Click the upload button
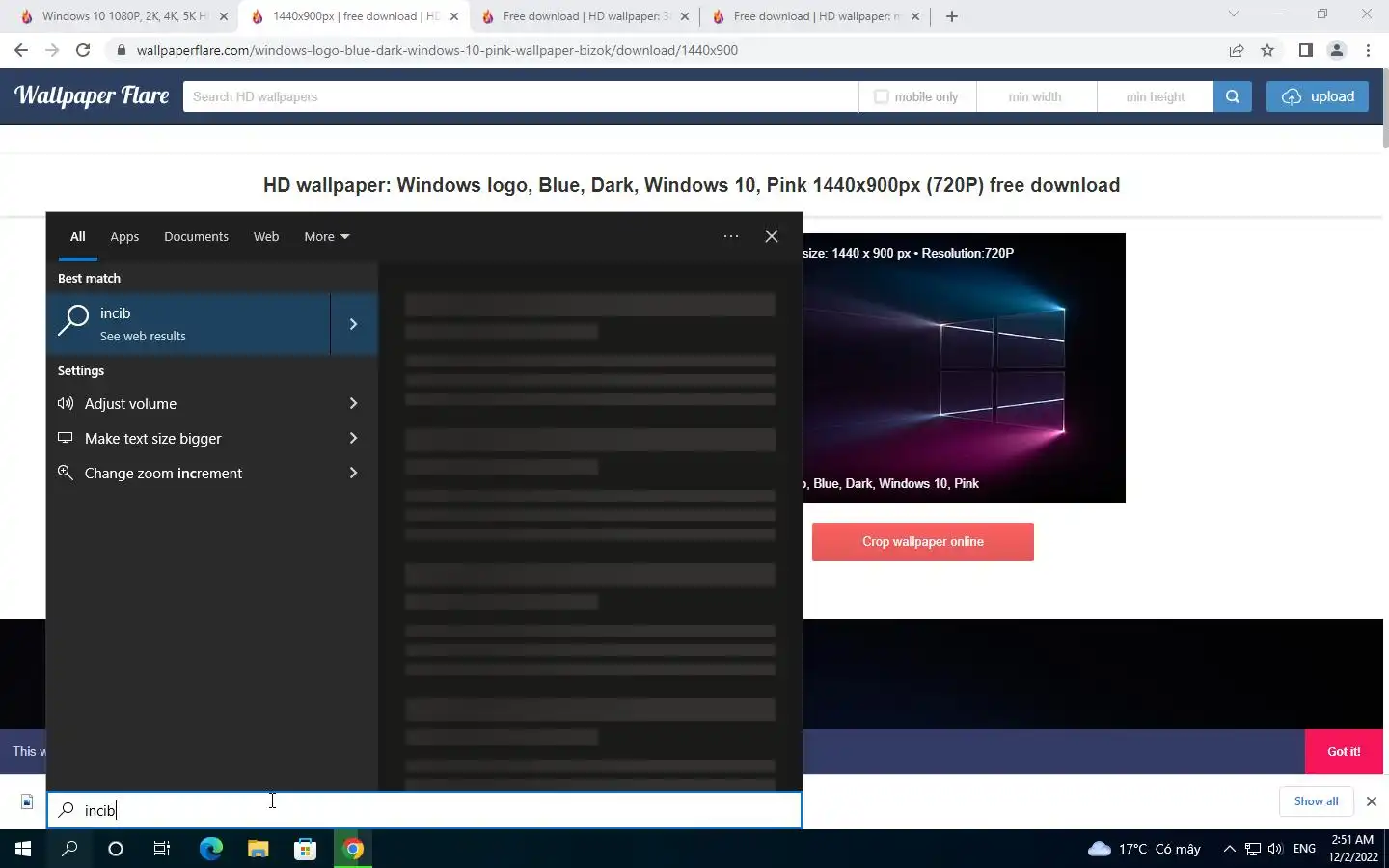This screenshot has height=868, width=1389. 1318,96
